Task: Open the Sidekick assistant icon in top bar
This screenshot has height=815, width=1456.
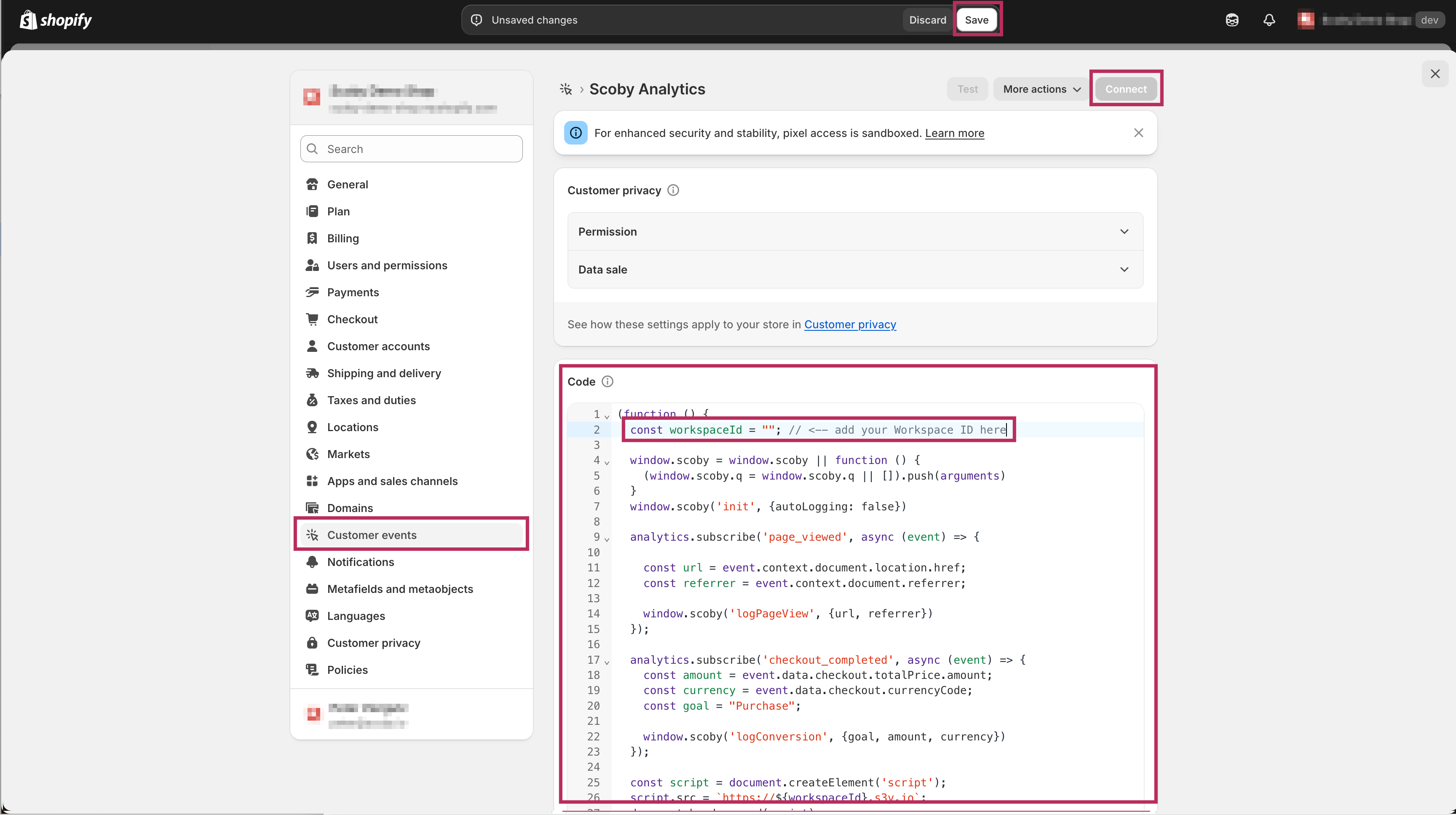Action: click(1232, 20)
